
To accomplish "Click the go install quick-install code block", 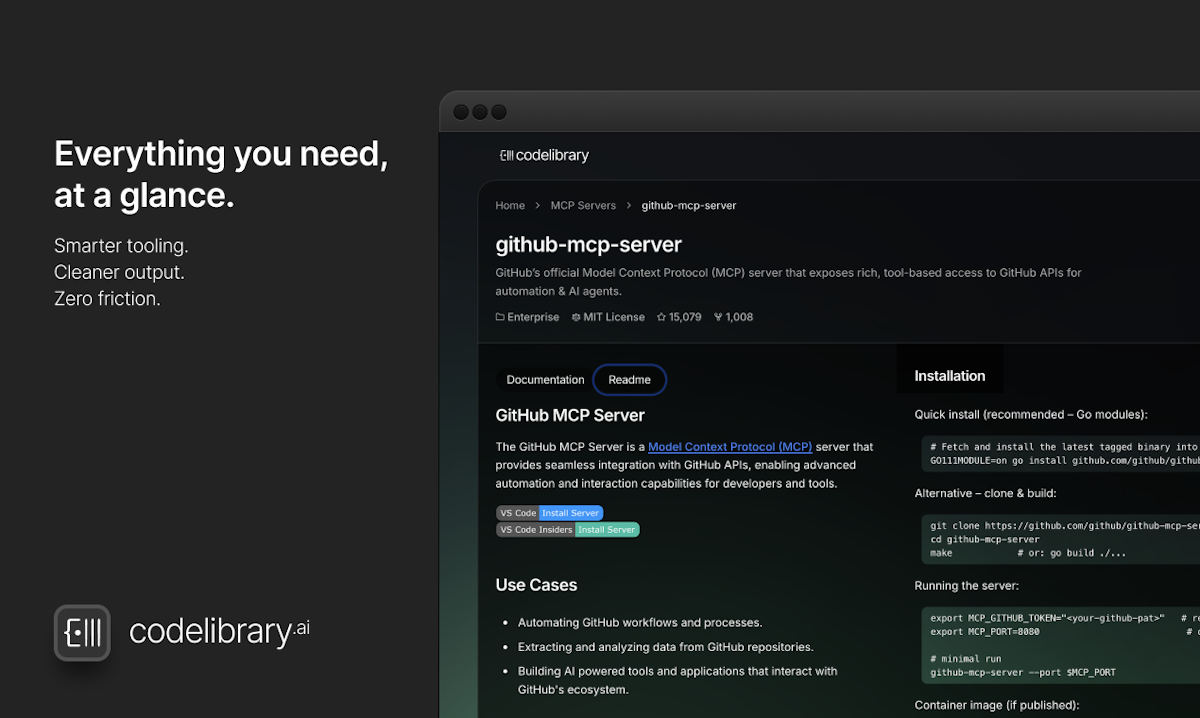I will click(1061, 454).
